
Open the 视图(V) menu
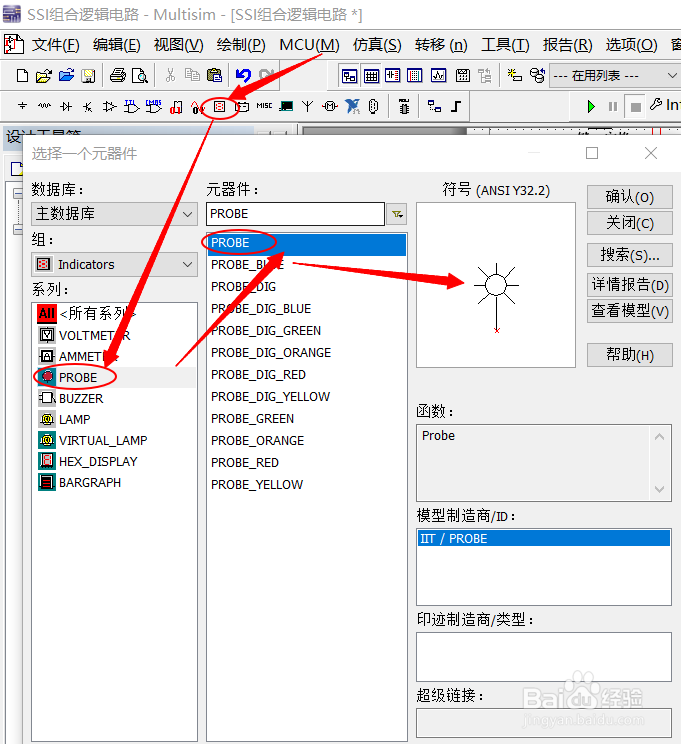coord(178,45)
